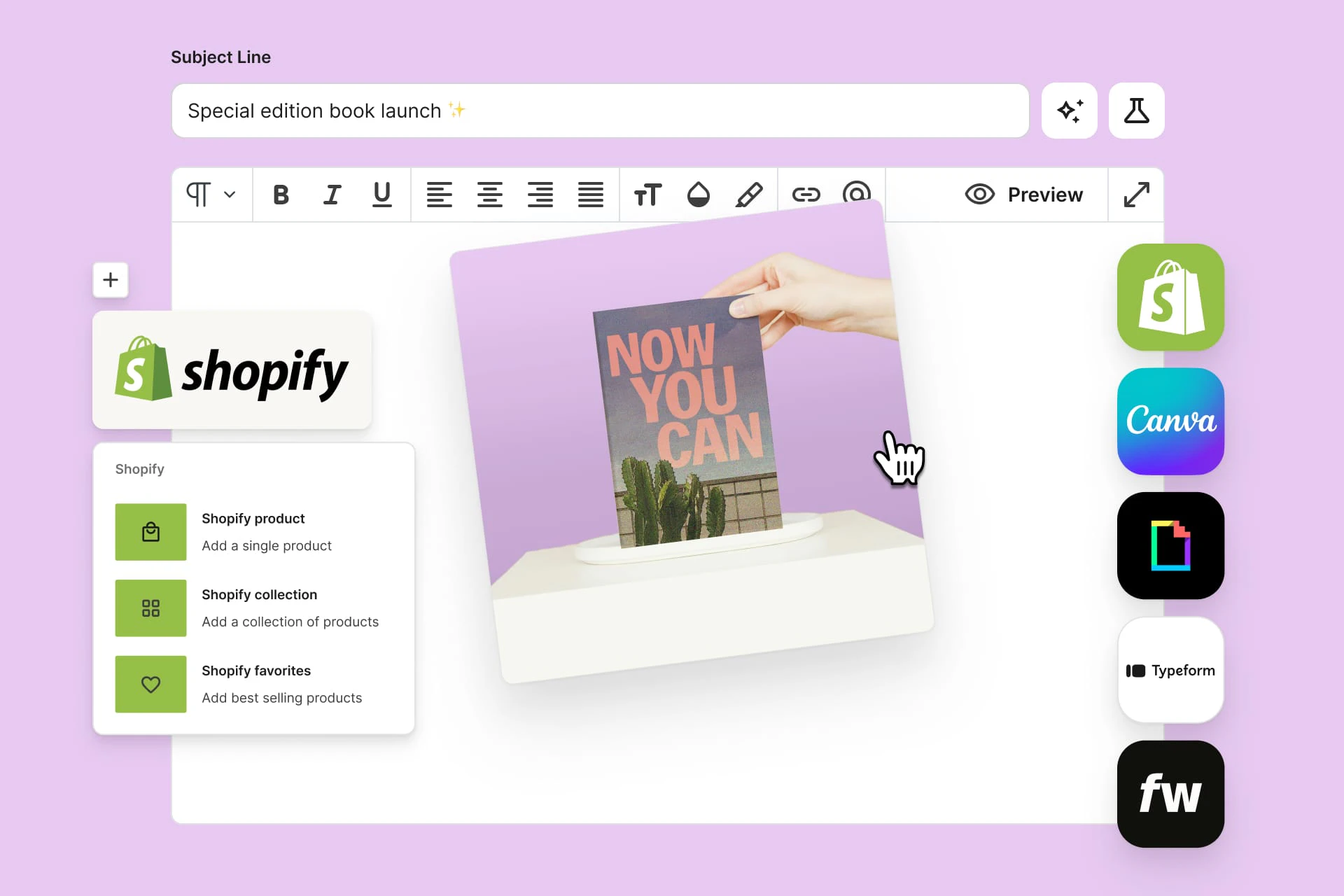Open the text color droplet picker
1344x896 pixels.
(698, 195)
